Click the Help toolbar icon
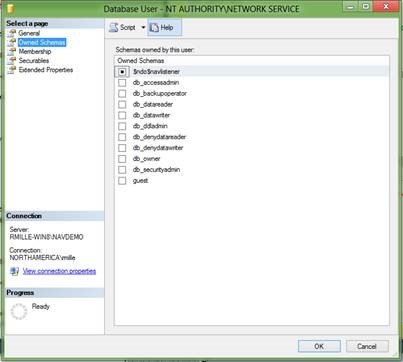The width and height of the screenshot is (403, 362). point(154,27)
